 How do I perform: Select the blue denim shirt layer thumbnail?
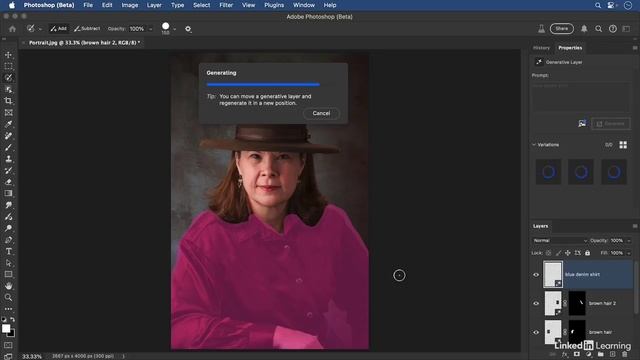(553, 275)
